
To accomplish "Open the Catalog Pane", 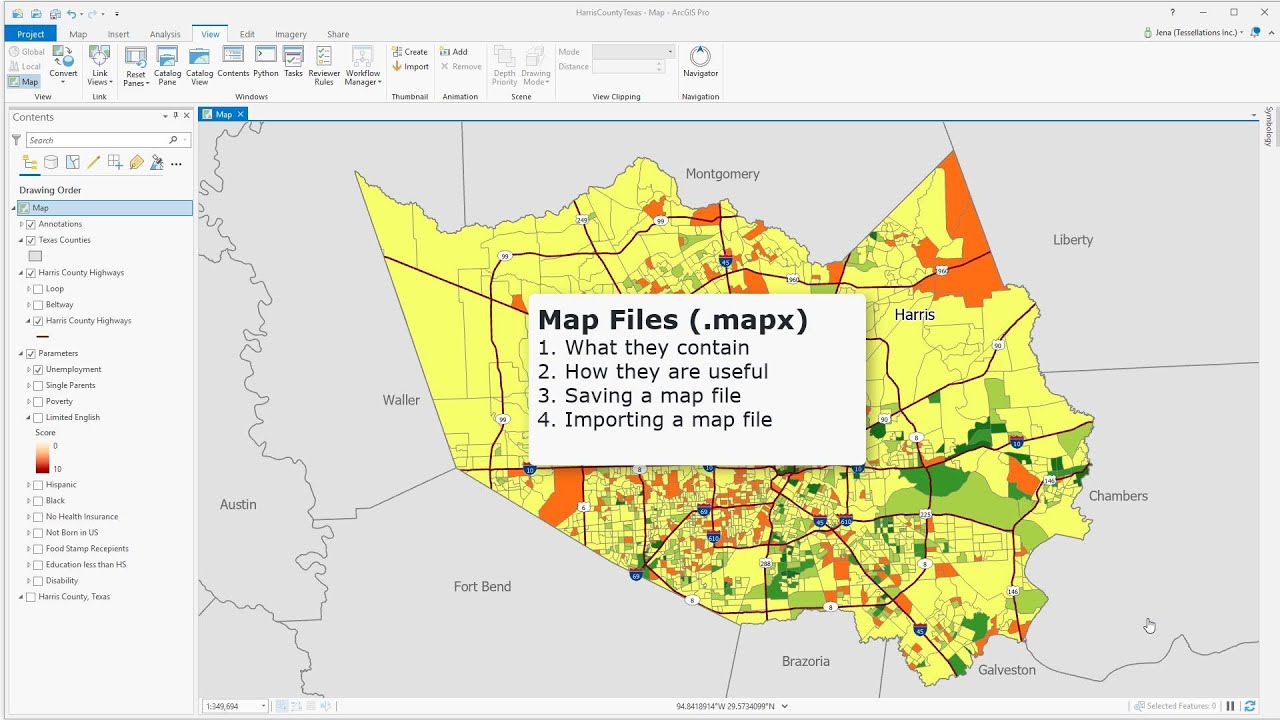I will [x=167, y=64].
